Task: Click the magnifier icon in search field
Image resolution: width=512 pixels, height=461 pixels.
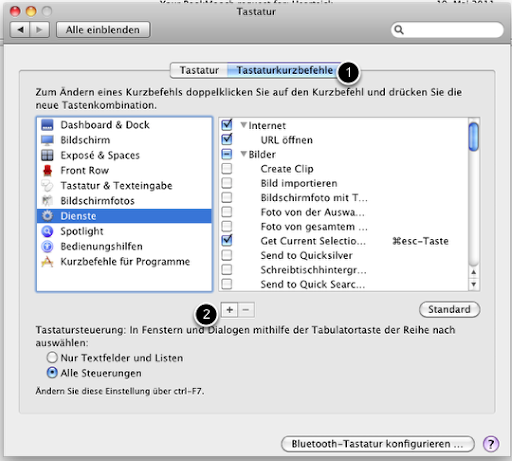Action: [399, 30]
